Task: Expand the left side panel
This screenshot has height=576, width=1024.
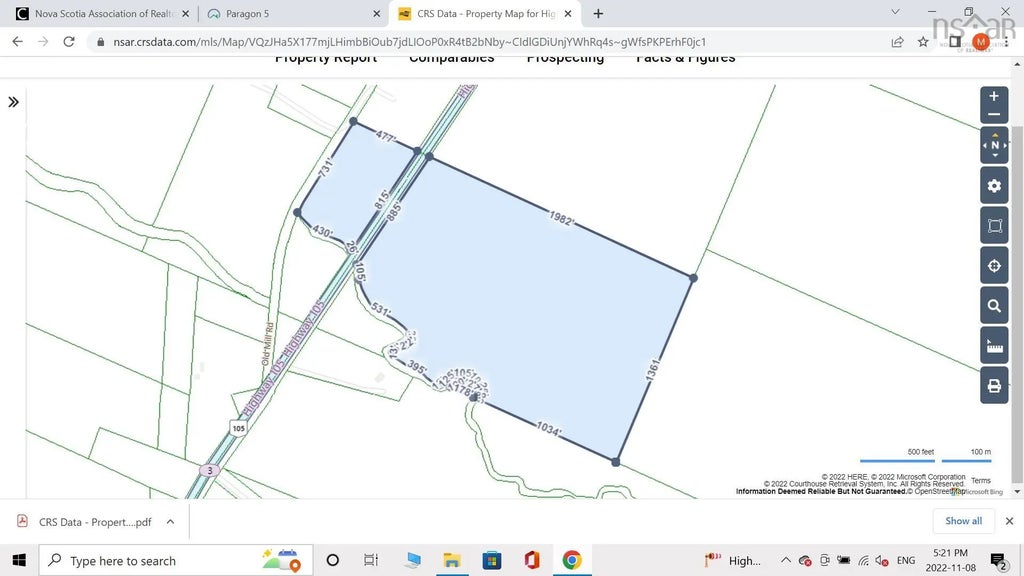Action: 14,102
